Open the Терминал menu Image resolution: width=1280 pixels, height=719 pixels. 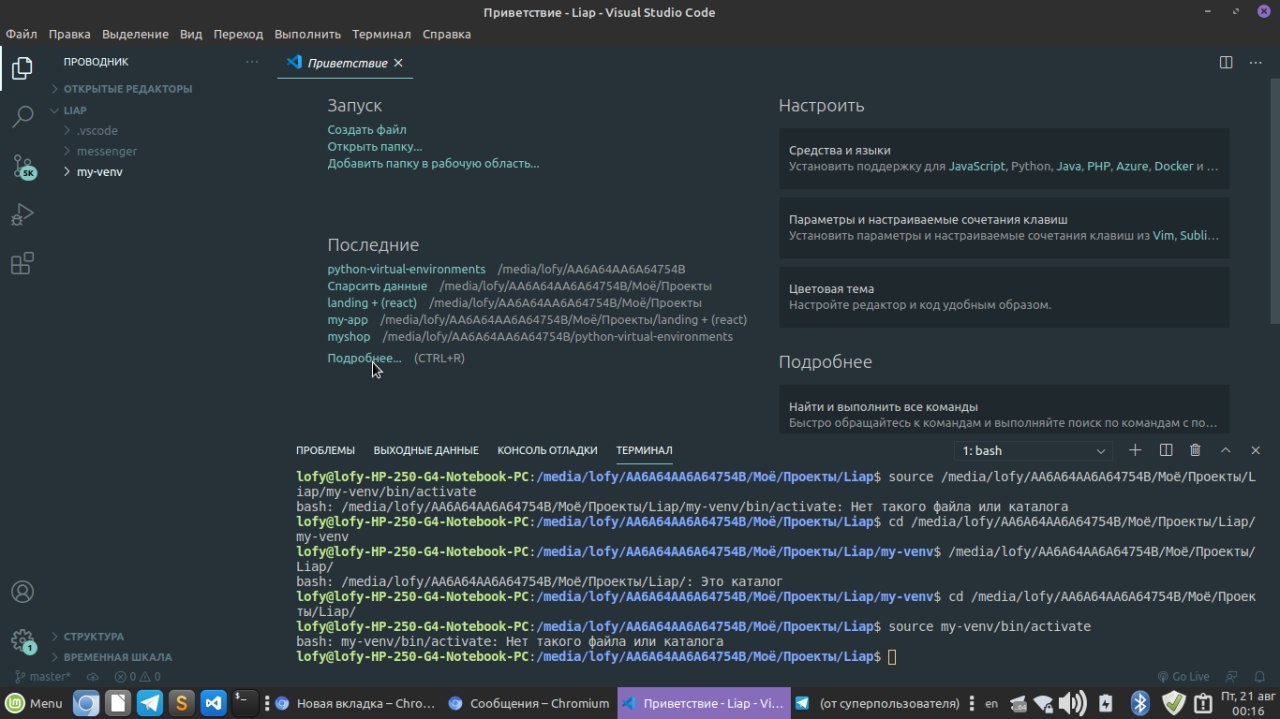tap(382, 33)
